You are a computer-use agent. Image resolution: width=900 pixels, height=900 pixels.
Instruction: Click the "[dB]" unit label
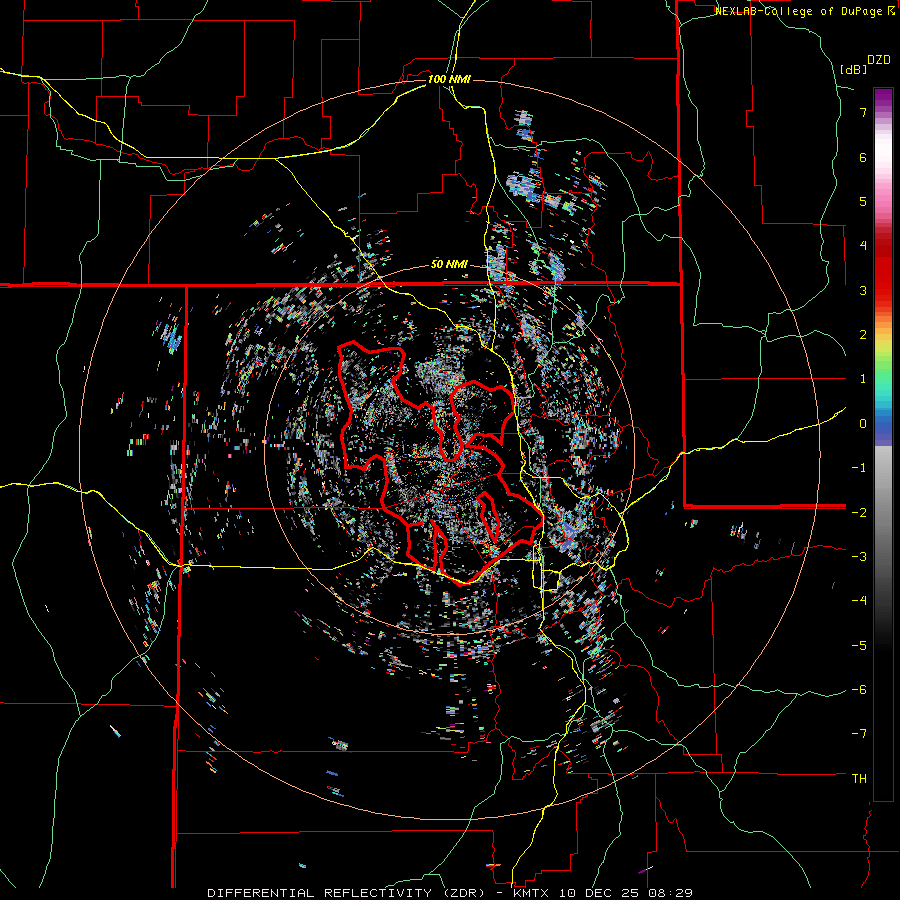pos(853,69)
